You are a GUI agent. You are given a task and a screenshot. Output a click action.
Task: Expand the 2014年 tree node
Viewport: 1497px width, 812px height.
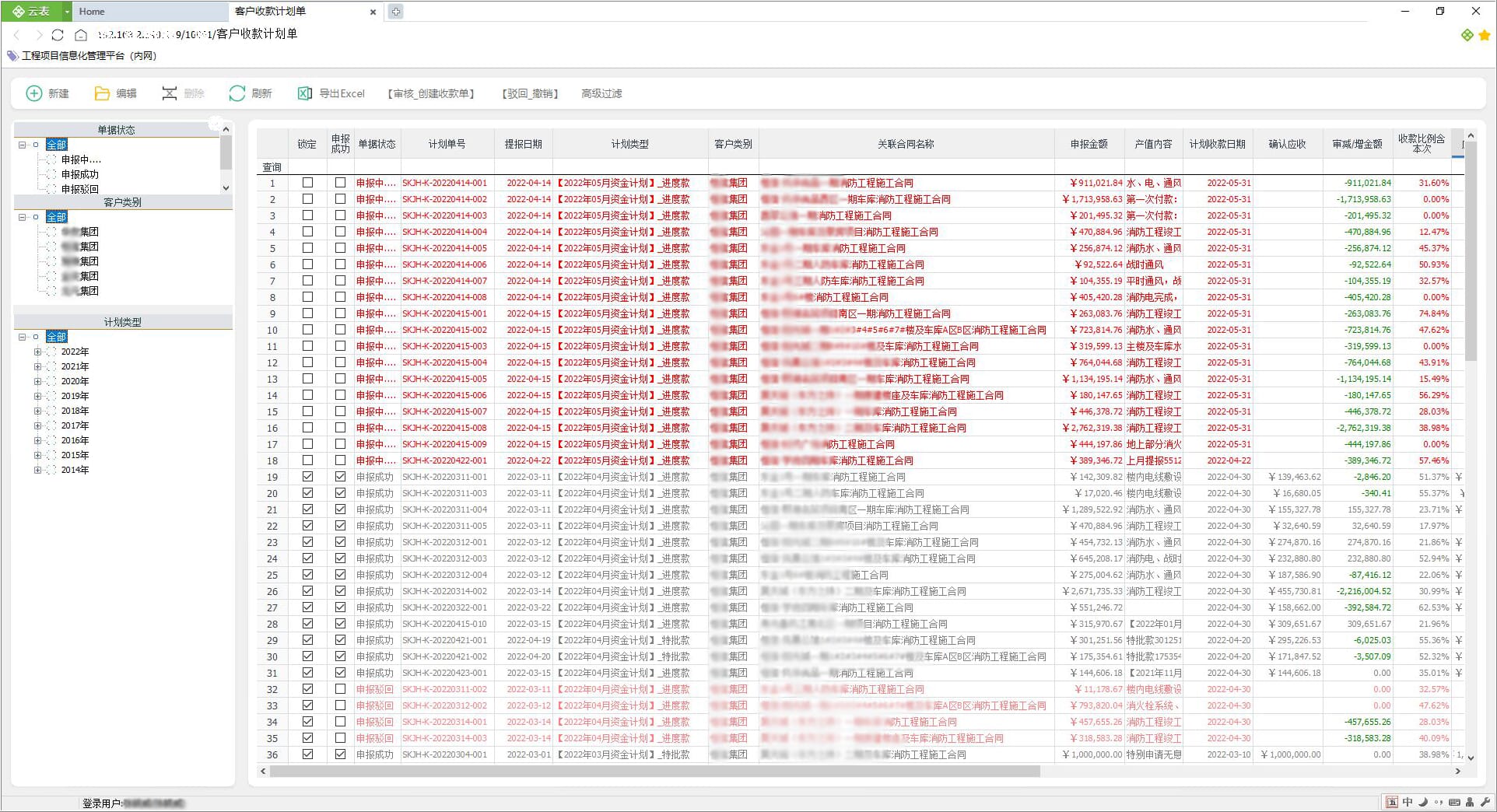[x=37, y=470]
